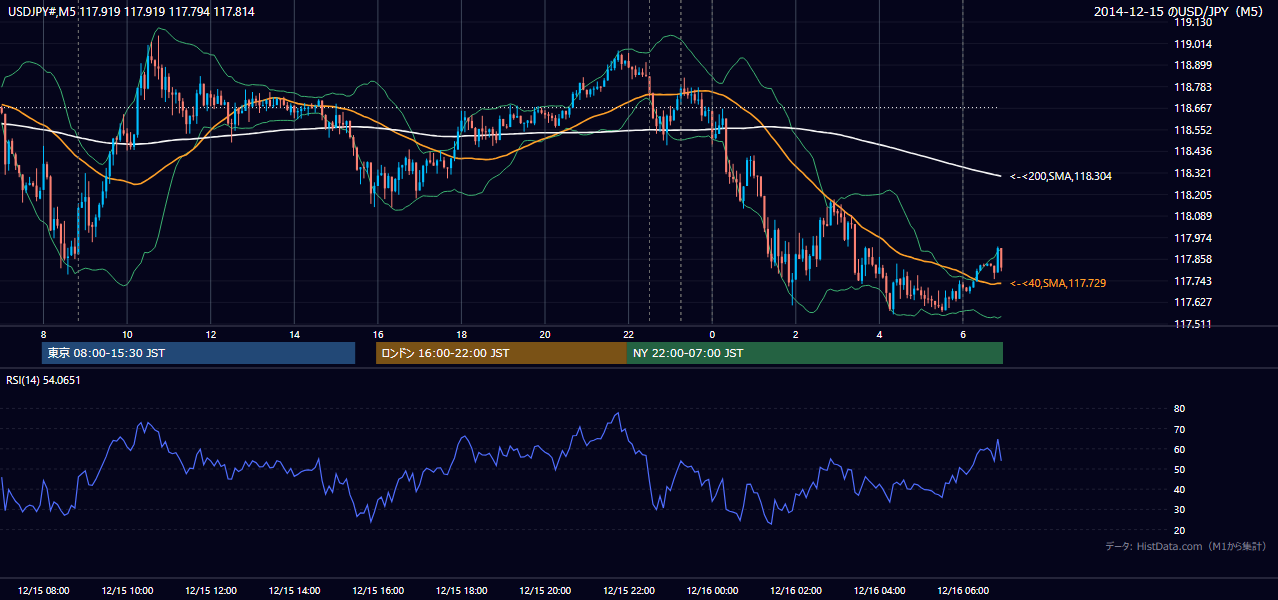
Task: Click the RSI axis level 70
Action: pyautogui.click(x=1179, y=429)
